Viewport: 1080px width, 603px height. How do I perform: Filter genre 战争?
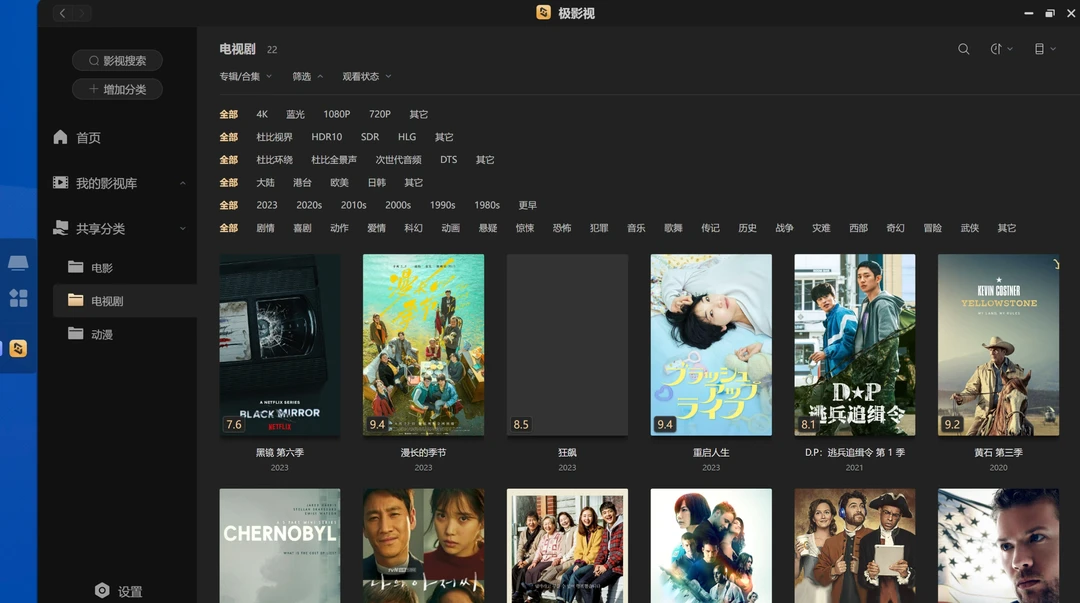click(785, 228)
